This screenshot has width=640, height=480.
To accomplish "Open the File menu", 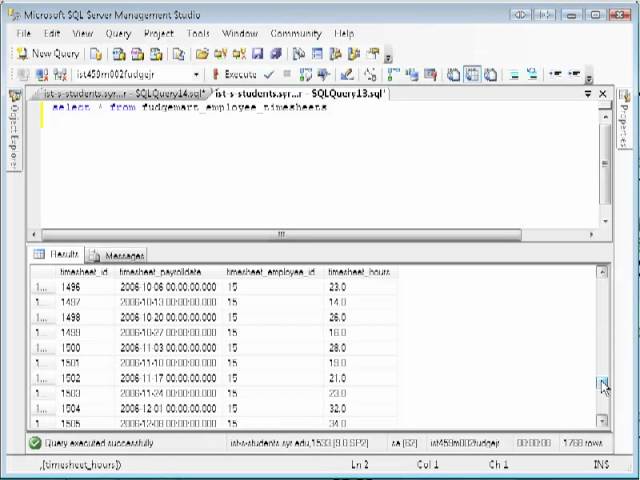I will click(x=24, y=33).
